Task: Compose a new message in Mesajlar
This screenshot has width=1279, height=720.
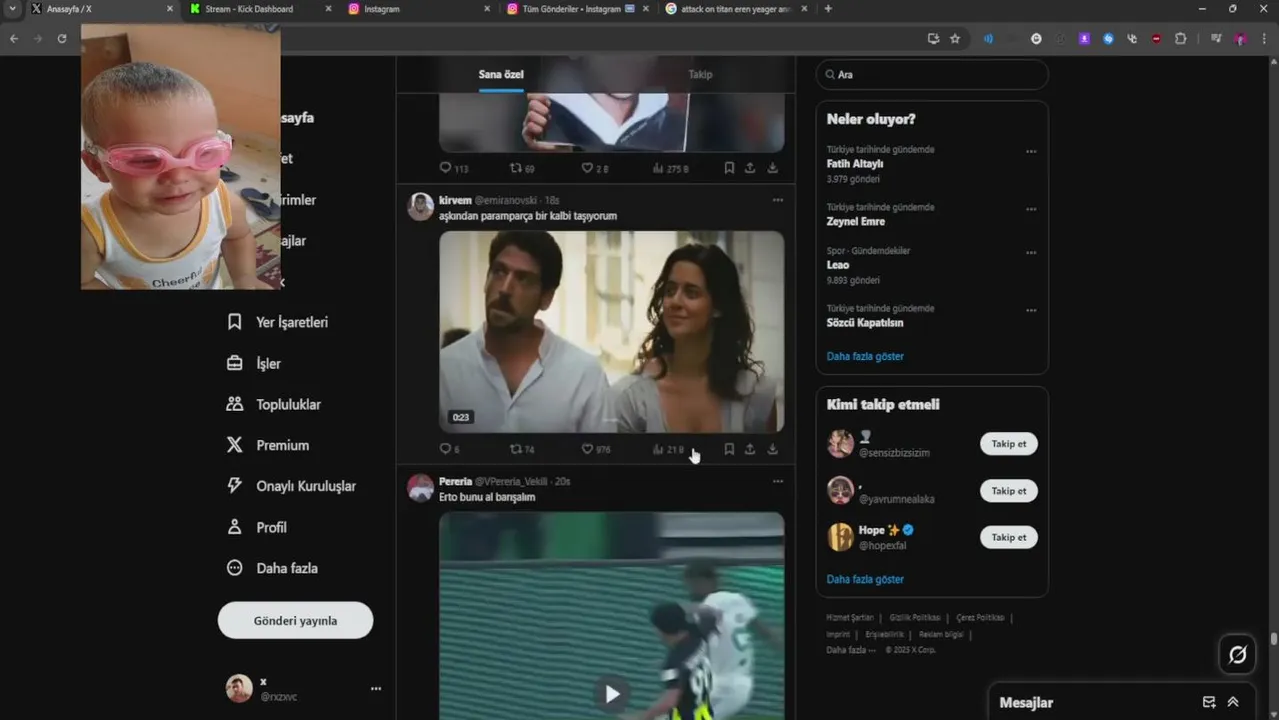Action: [x=1209, y=702]
